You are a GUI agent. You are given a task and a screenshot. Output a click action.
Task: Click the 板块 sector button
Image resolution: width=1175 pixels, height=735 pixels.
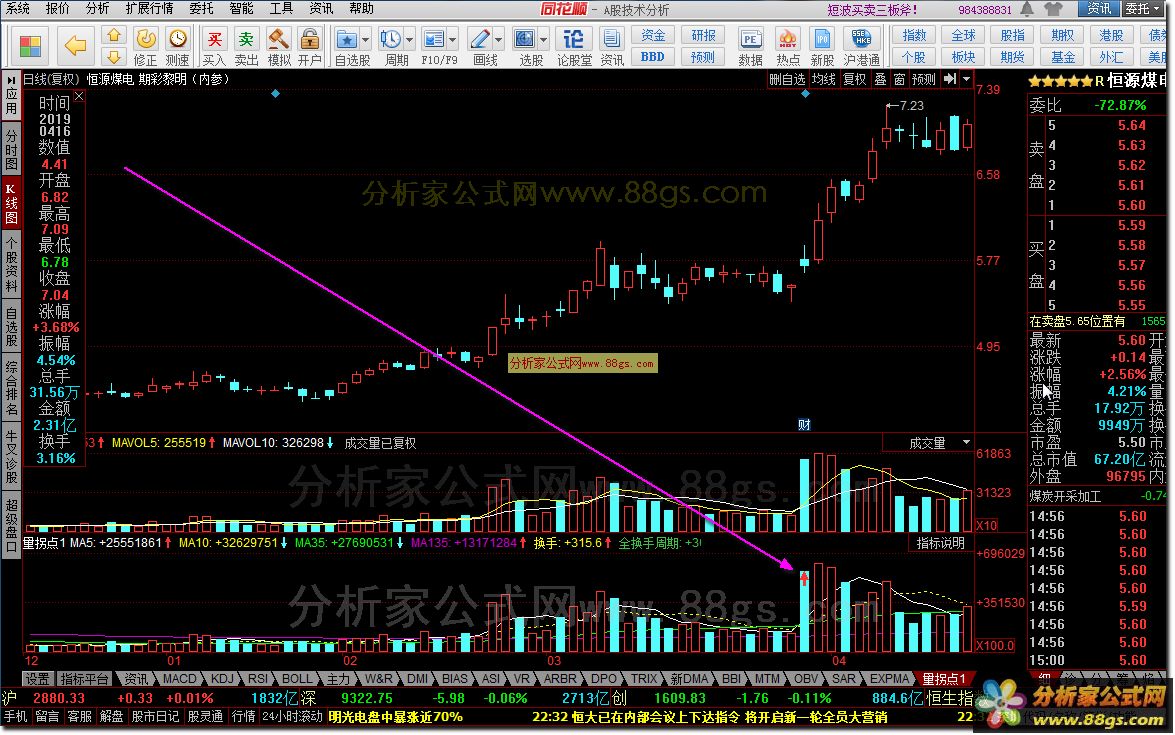click(x=964, y=57)
